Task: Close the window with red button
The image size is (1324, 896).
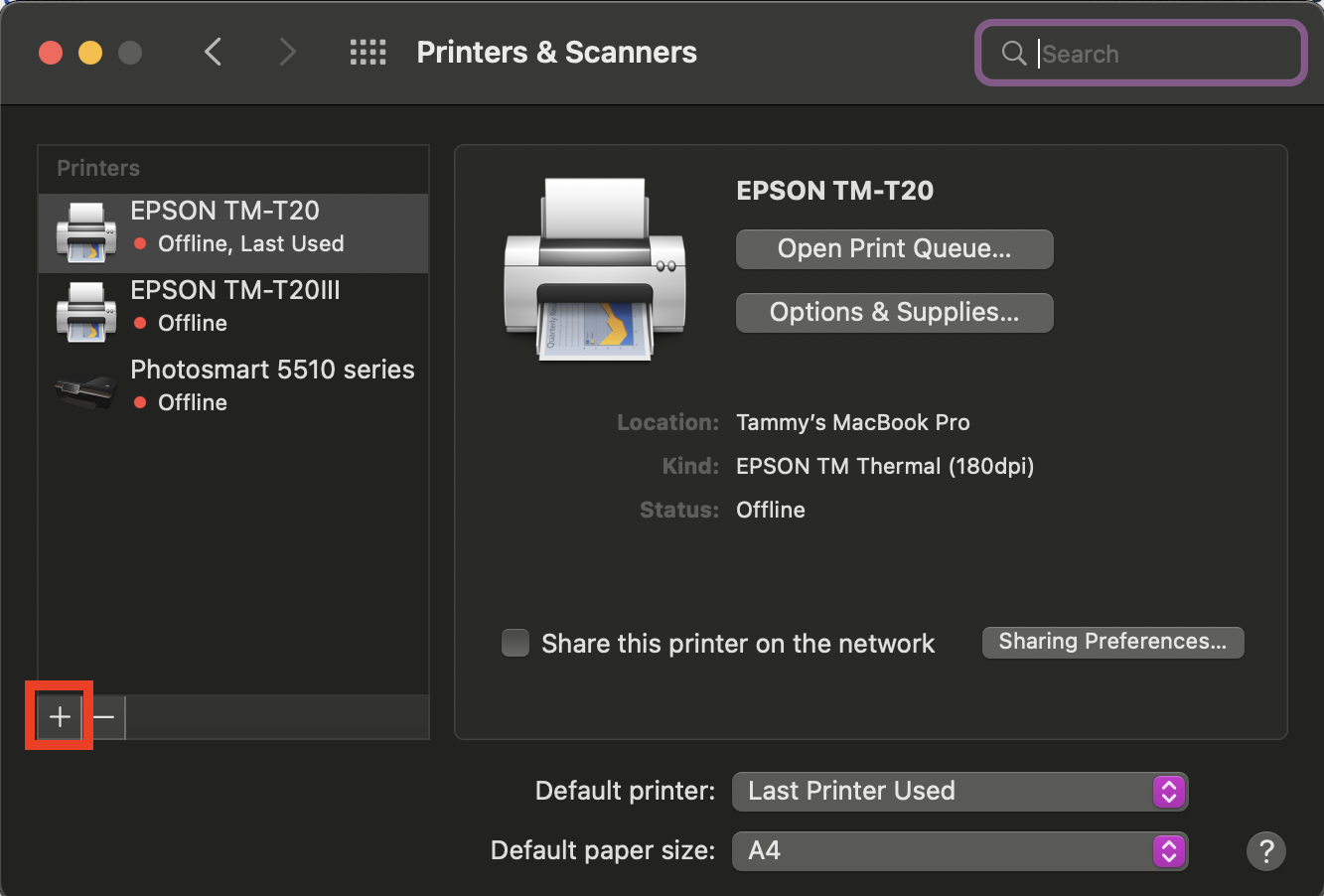Action: [51, 53]
